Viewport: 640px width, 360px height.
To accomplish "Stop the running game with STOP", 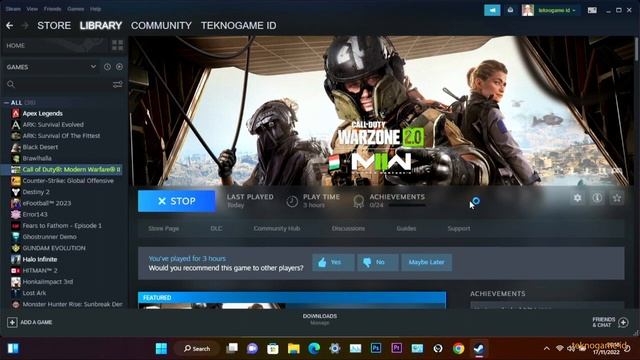I will 177,201.
